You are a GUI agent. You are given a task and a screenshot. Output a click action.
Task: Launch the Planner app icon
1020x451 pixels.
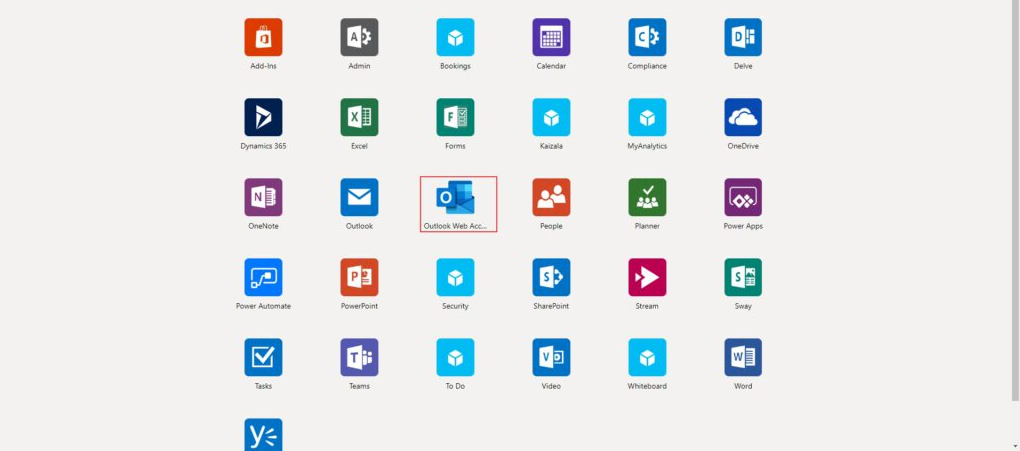pyautogui.click(x=647, y=197)
